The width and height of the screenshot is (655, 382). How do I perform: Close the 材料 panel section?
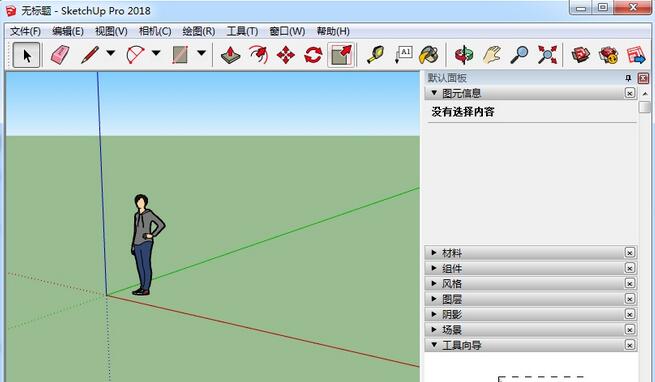(630, 252)
